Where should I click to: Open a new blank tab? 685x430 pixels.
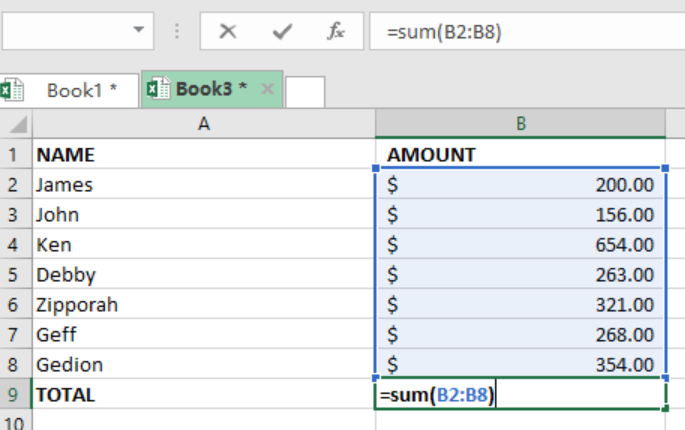coord(305,92)
